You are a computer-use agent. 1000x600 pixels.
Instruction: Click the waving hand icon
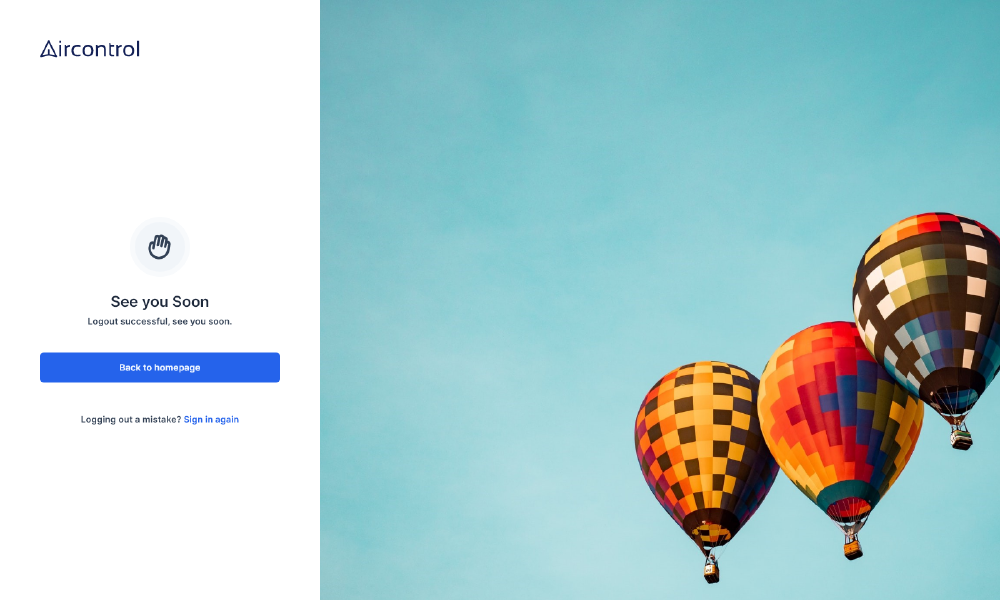[159, 247]
